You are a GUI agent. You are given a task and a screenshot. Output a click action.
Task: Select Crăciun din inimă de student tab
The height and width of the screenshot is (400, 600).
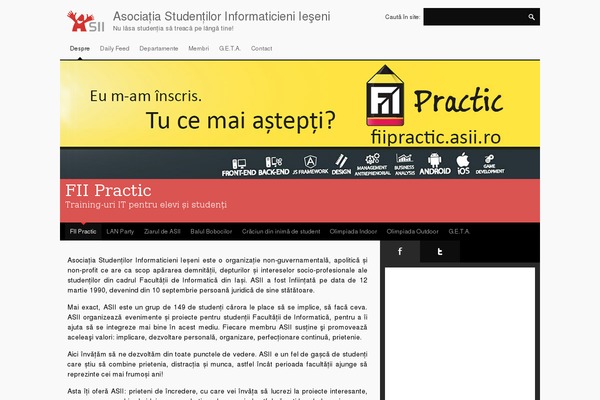pyautogui.click(x=281, y=232)
